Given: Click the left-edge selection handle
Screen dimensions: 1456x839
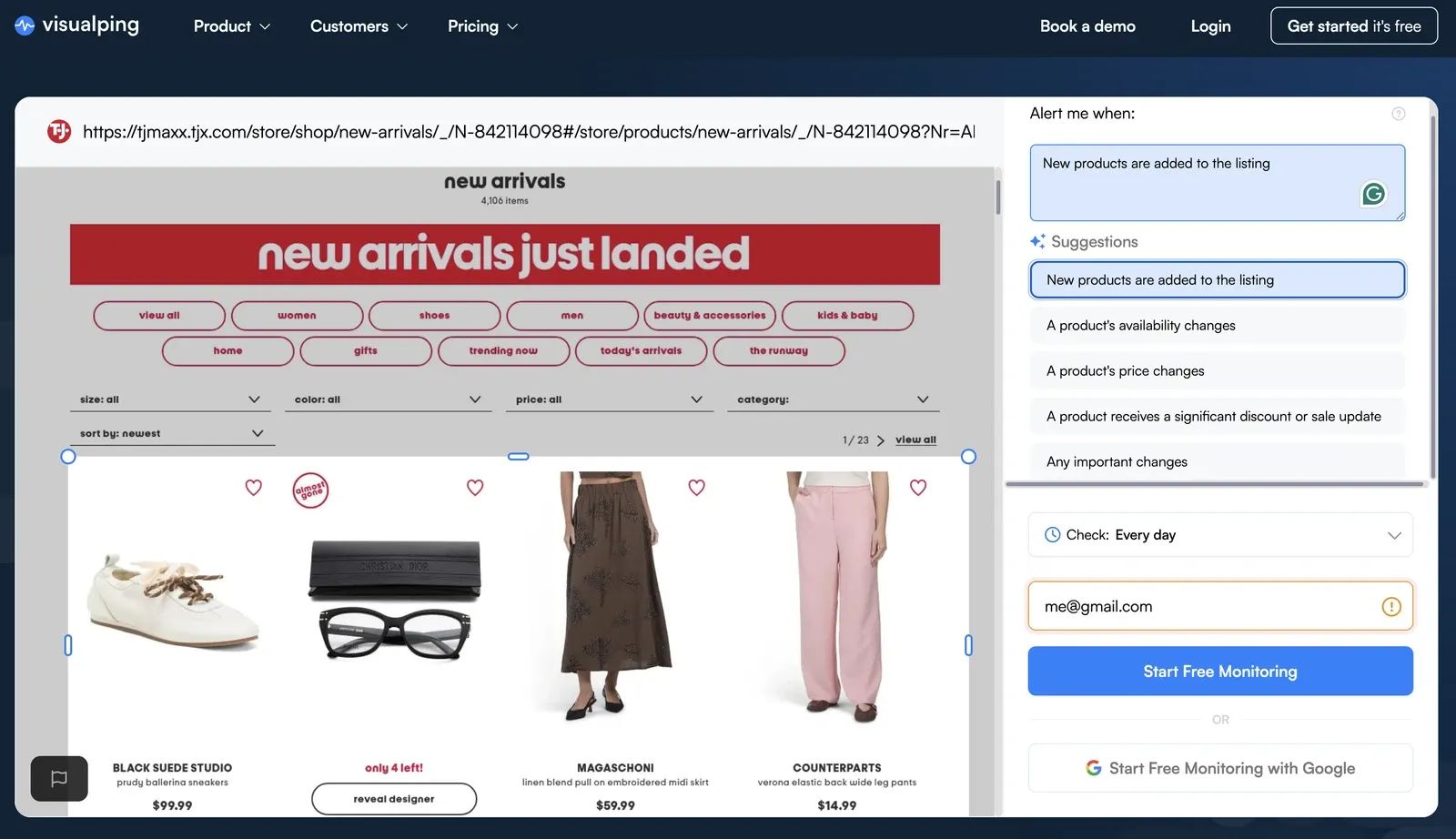Looking at the screenshot, I should pos(68,645).
